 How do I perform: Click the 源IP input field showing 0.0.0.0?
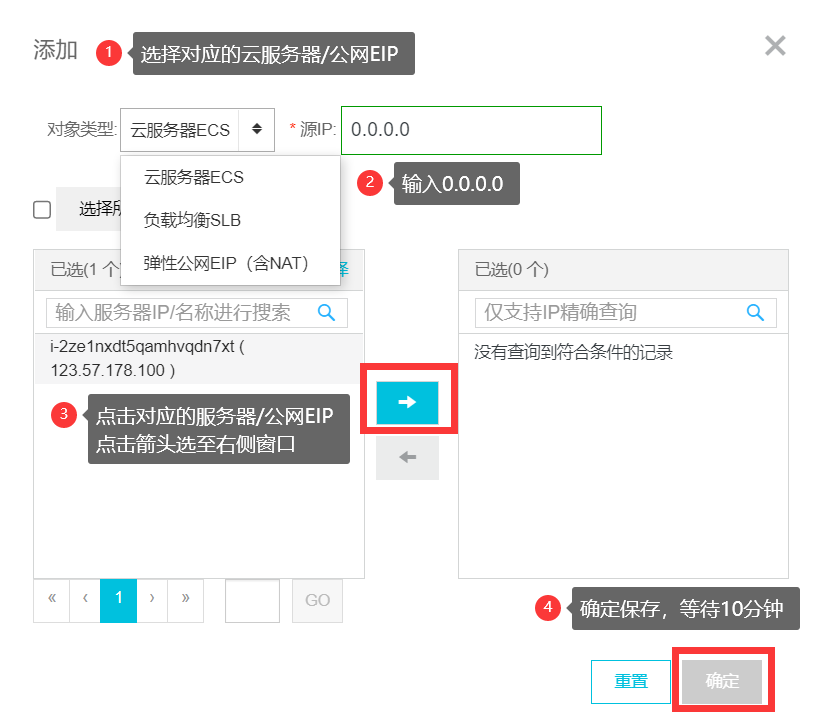(470, 130)
